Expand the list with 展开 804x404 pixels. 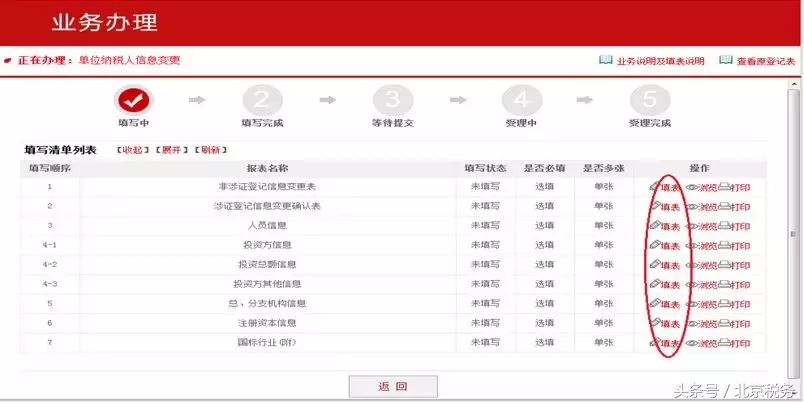(x=171, y=150)
